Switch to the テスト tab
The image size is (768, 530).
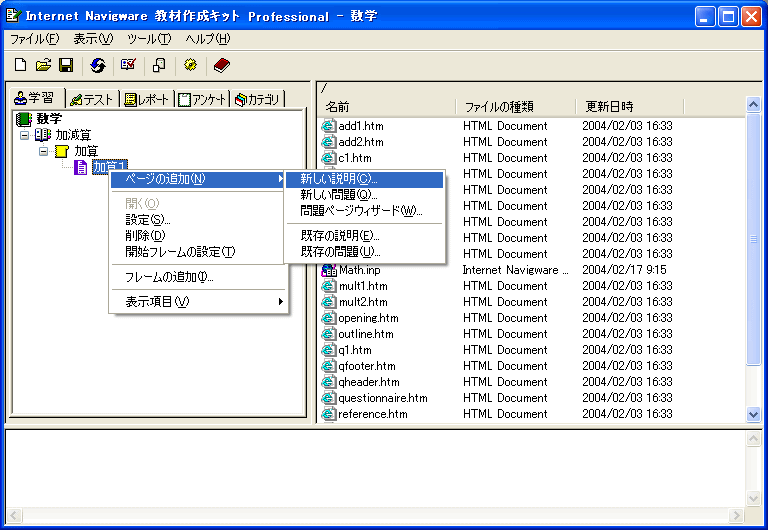[92, 98]
